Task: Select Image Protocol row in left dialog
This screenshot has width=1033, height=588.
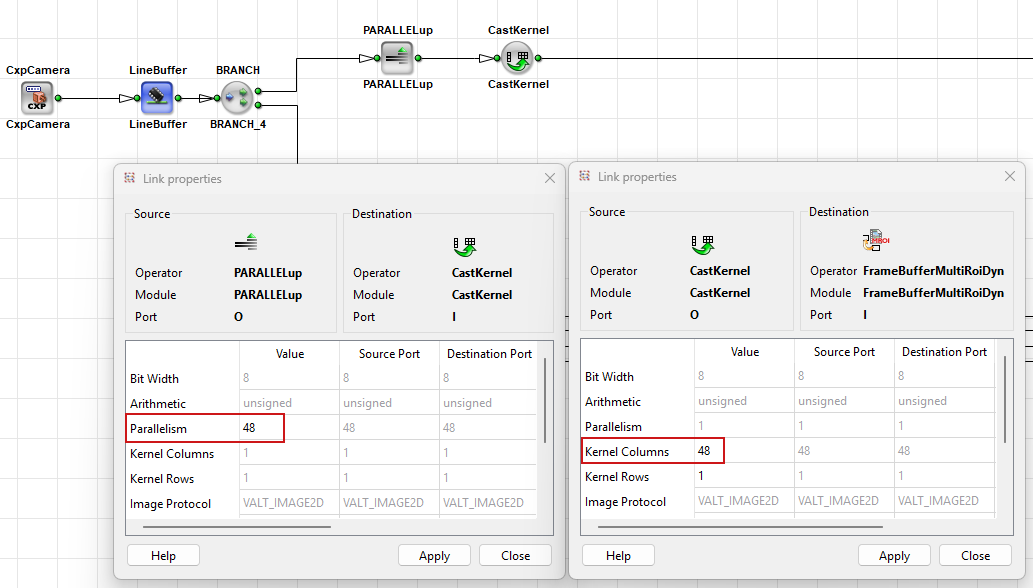Action: point(331,503)
